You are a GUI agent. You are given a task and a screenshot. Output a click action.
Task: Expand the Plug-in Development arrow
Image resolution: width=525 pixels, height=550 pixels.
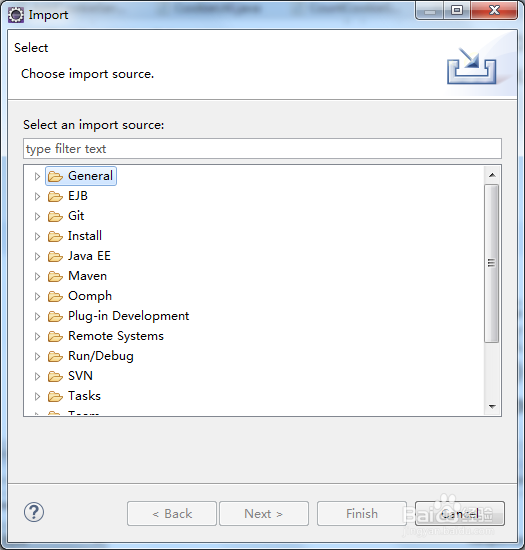(x=37, y=316)
